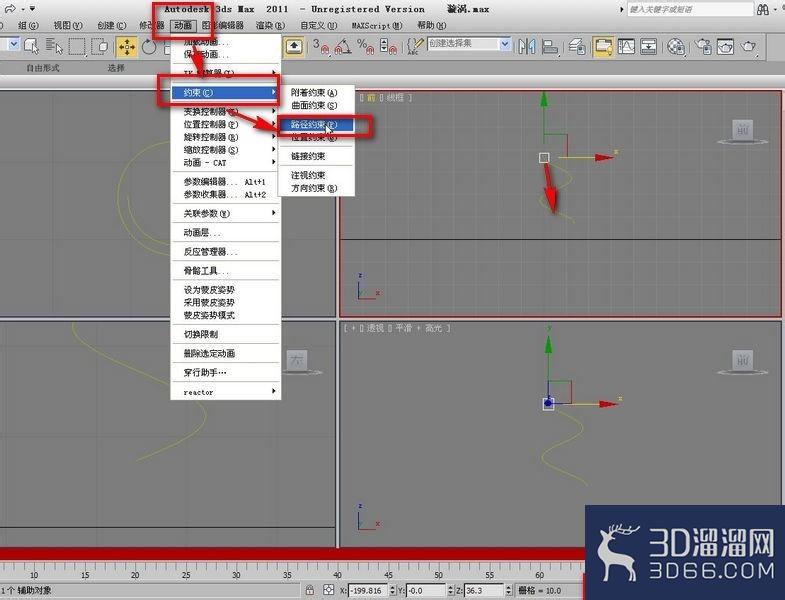Activate the Select and Rotate tool
The image size is (785, 600).
149,47
